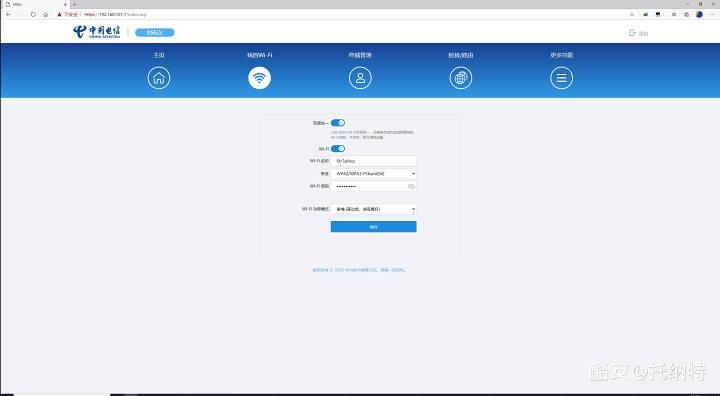Click the logout icon at top right
The width and height of the screenshot is (720, 396).
tap(632, 33)
